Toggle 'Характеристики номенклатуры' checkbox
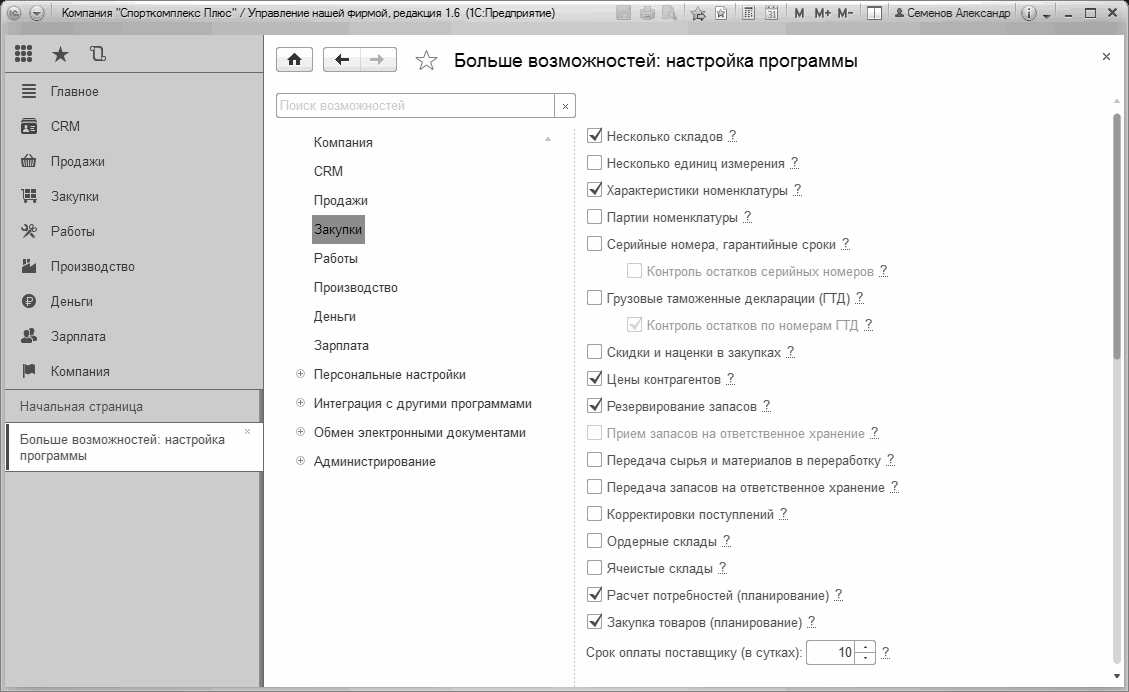Image resolution: width=1129 pixels, height=692 pixels. pyautogui.click(x=594, y=189)
